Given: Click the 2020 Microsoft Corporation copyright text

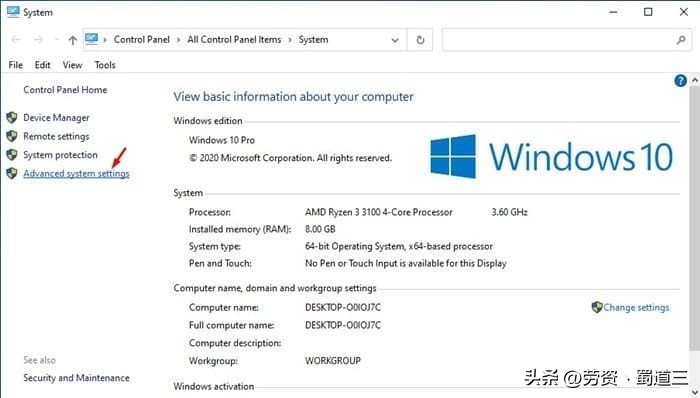Looking at the screenshot, I should pyautogui.click(x=291, y=158).
